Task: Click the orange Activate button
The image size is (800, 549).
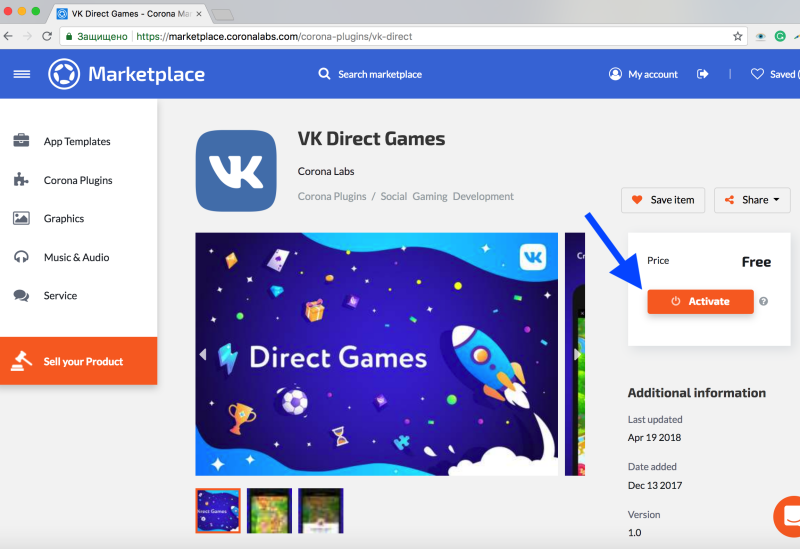Action: pos(701,301)
